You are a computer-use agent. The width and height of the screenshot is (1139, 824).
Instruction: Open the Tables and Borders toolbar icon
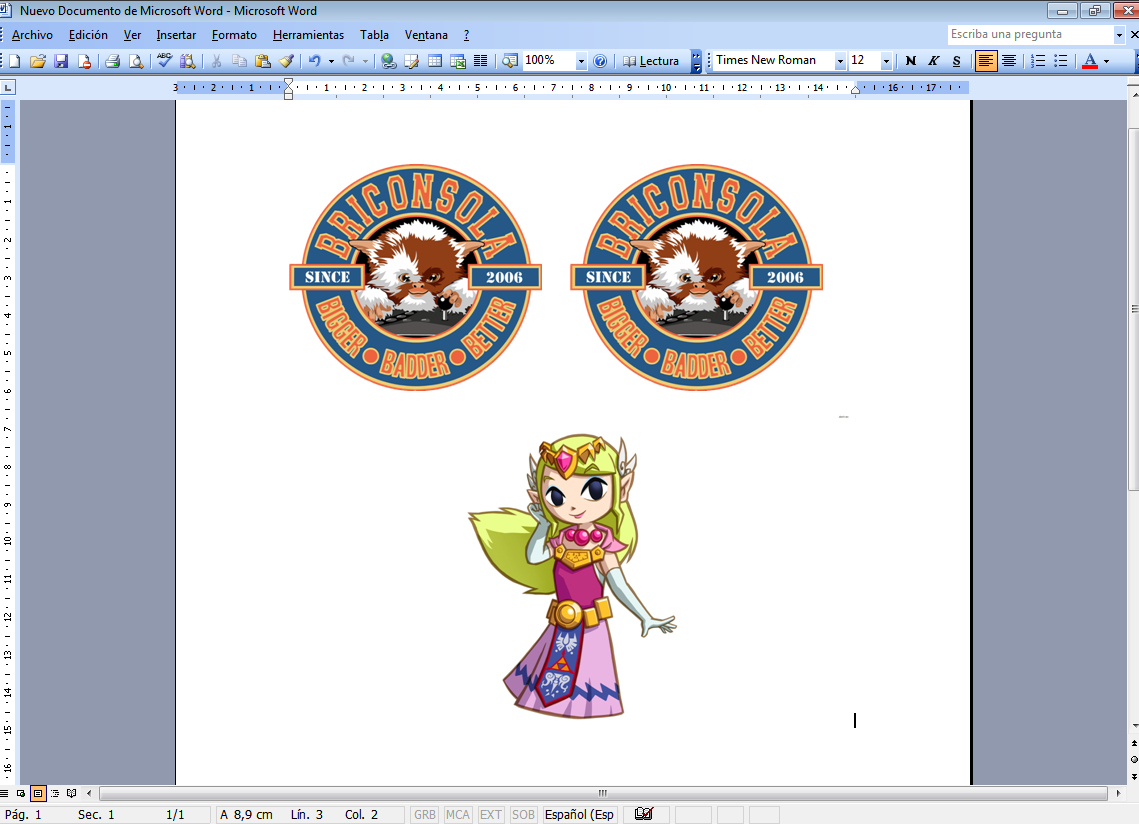(411, 61)
